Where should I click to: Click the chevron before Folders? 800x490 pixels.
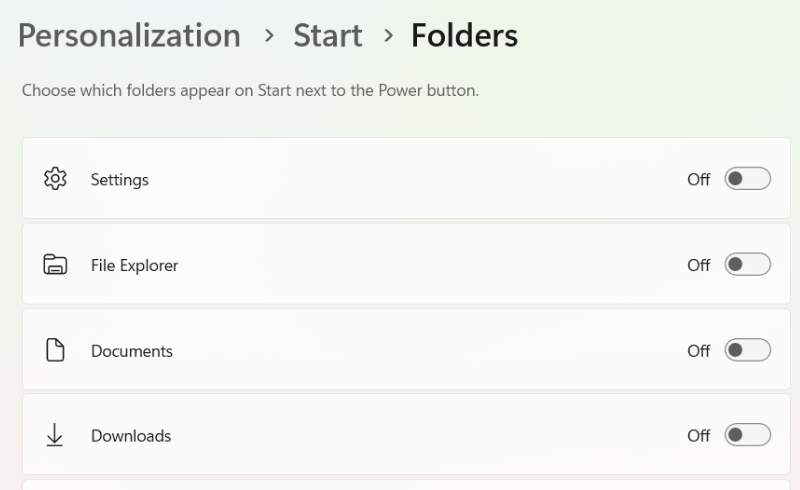point(389,36)
